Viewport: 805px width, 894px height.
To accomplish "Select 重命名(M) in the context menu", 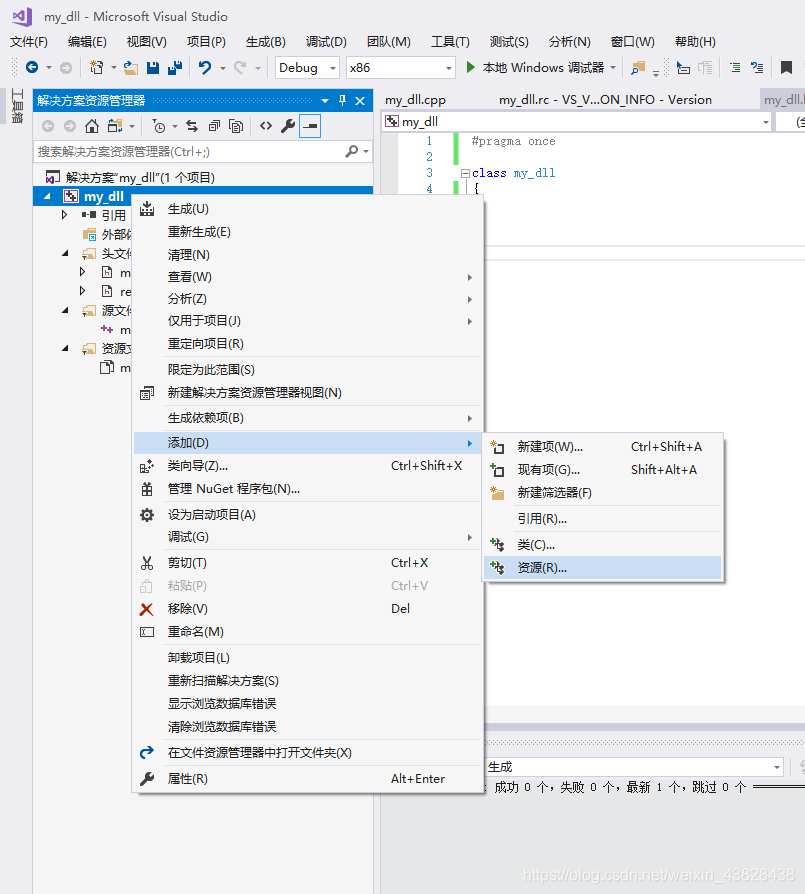I will [x=307, y=632].
